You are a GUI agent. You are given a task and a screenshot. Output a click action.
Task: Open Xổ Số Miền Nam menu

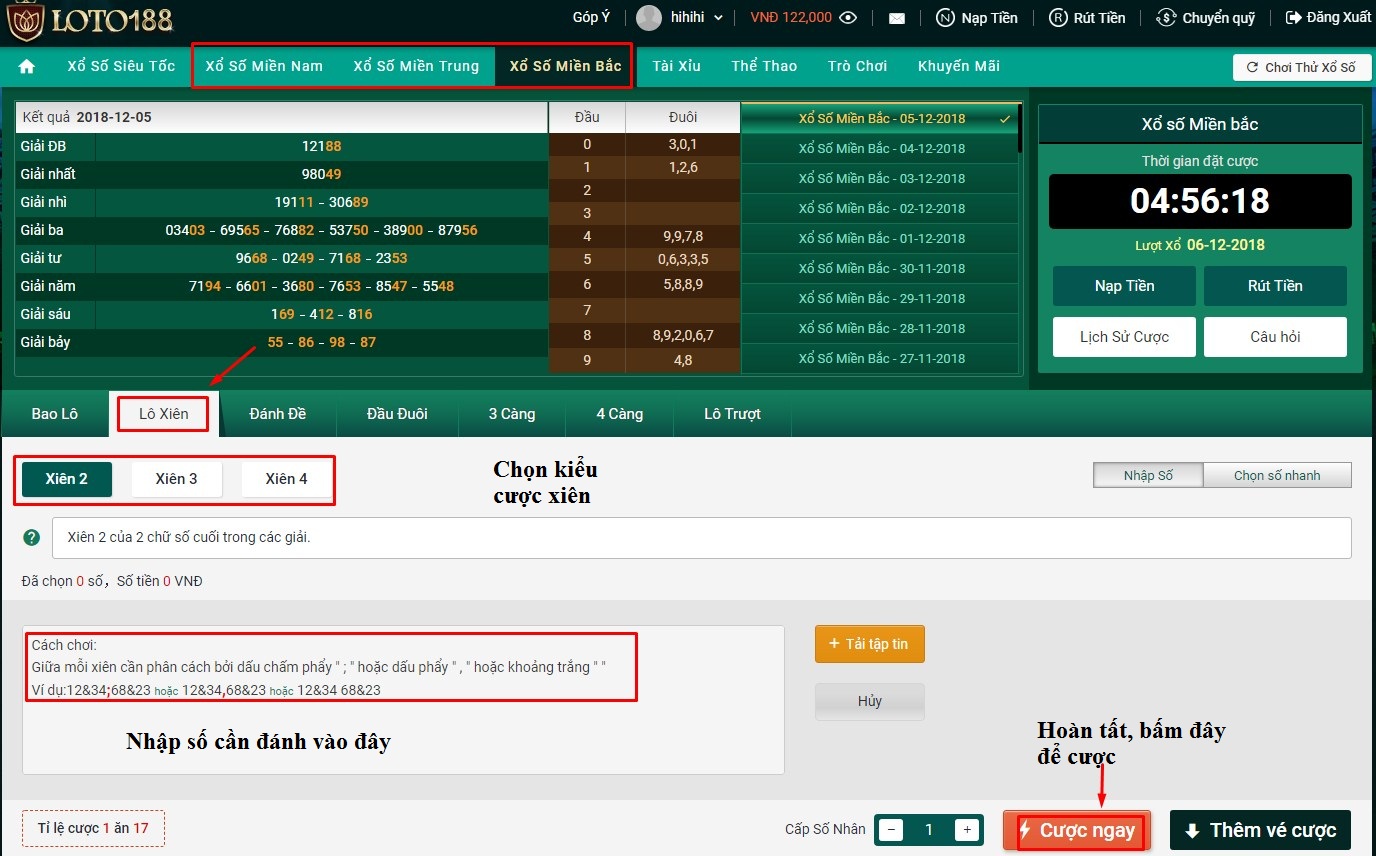pos(264,67)
